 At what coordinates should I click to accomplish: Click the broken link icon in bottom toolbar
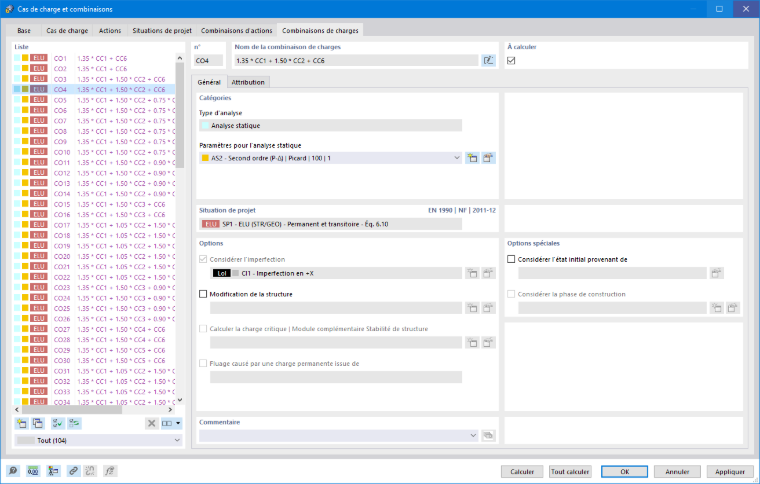90,471
